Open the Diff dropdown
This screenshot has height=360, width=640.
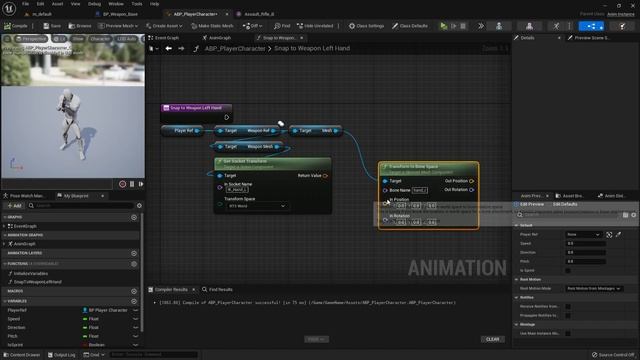(252, 26)
